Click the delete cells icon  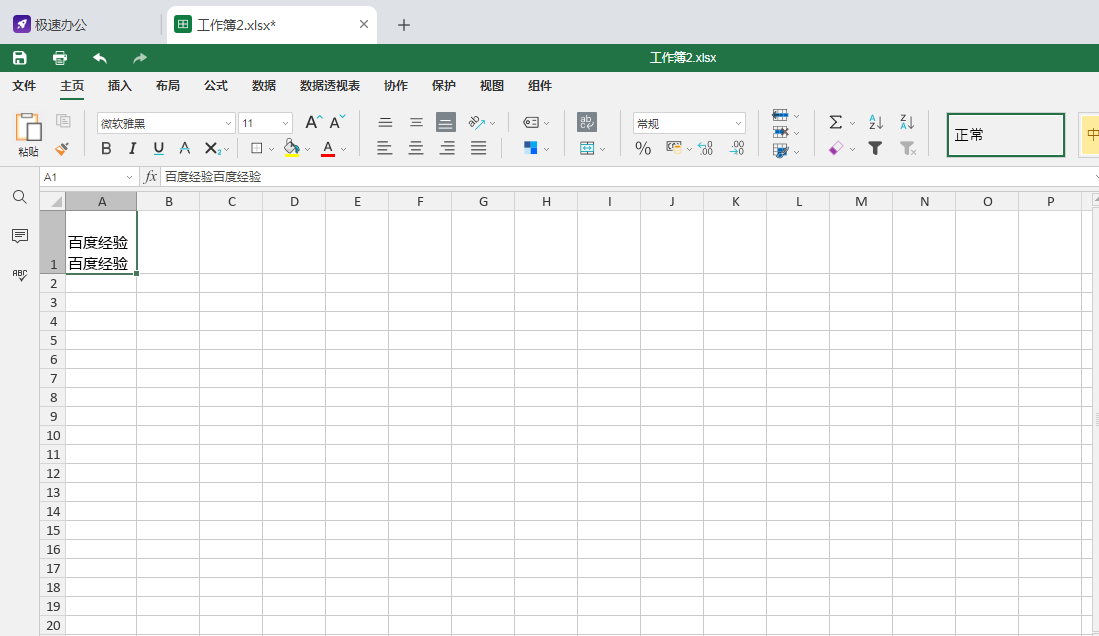(780, 133)
